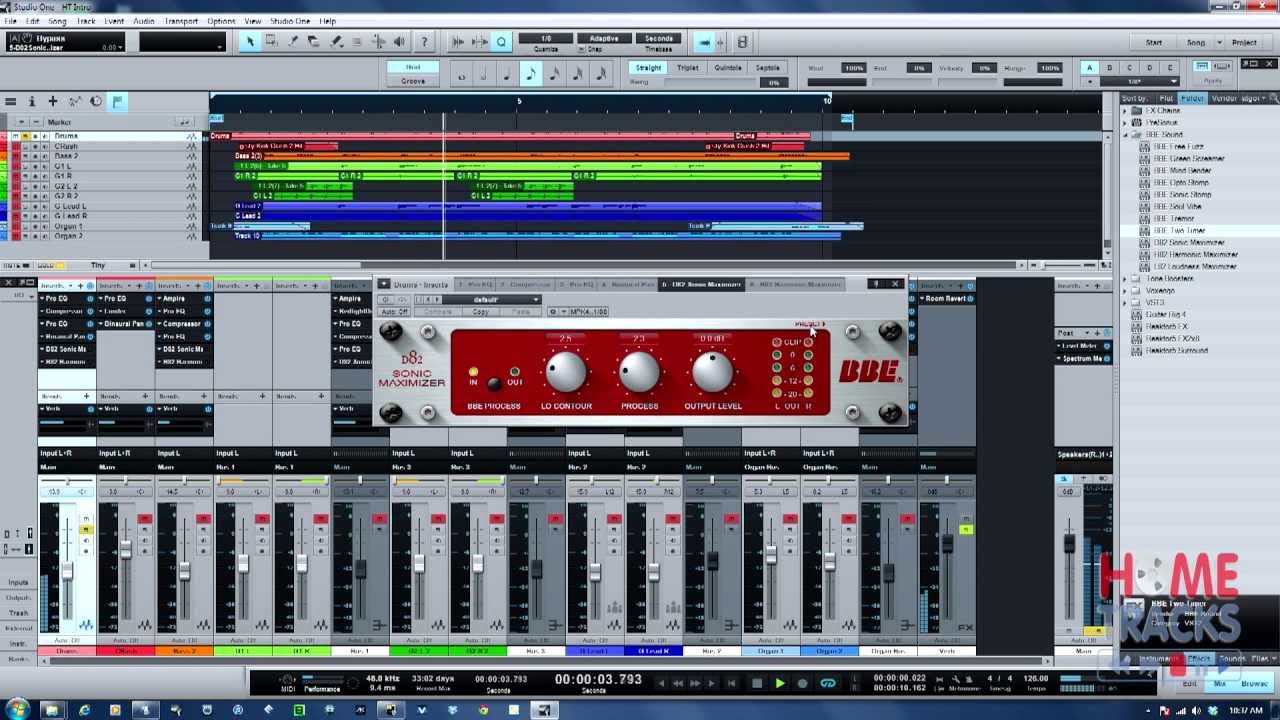Select the Eraser tool

tap(314, 42)
